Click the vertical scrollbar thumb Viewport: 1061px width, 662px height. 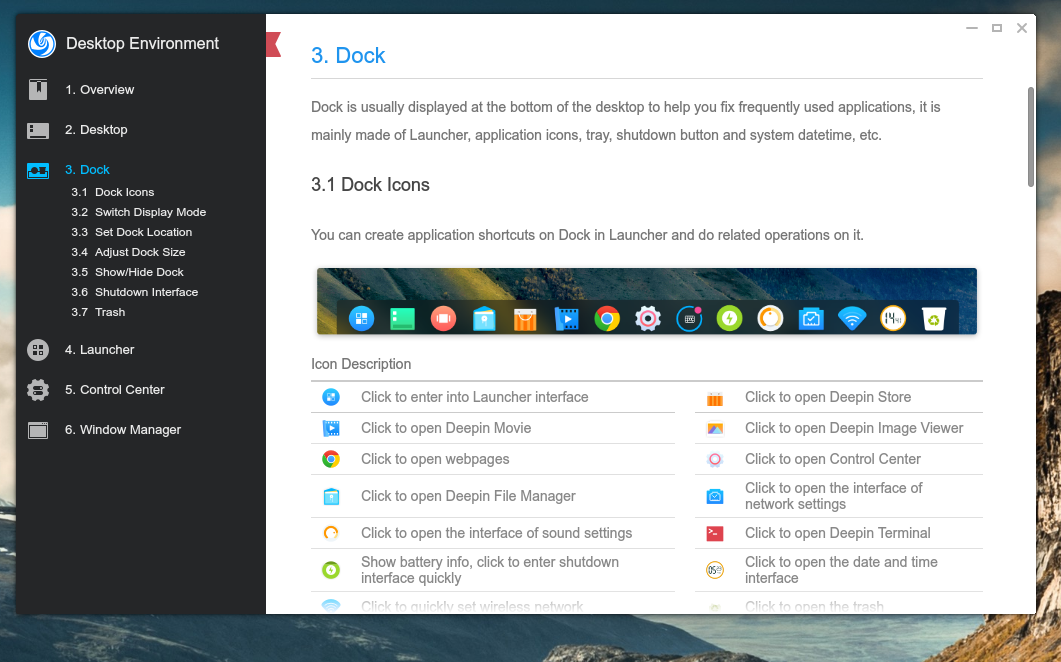pyautogui.click(x=1031, y=137)
